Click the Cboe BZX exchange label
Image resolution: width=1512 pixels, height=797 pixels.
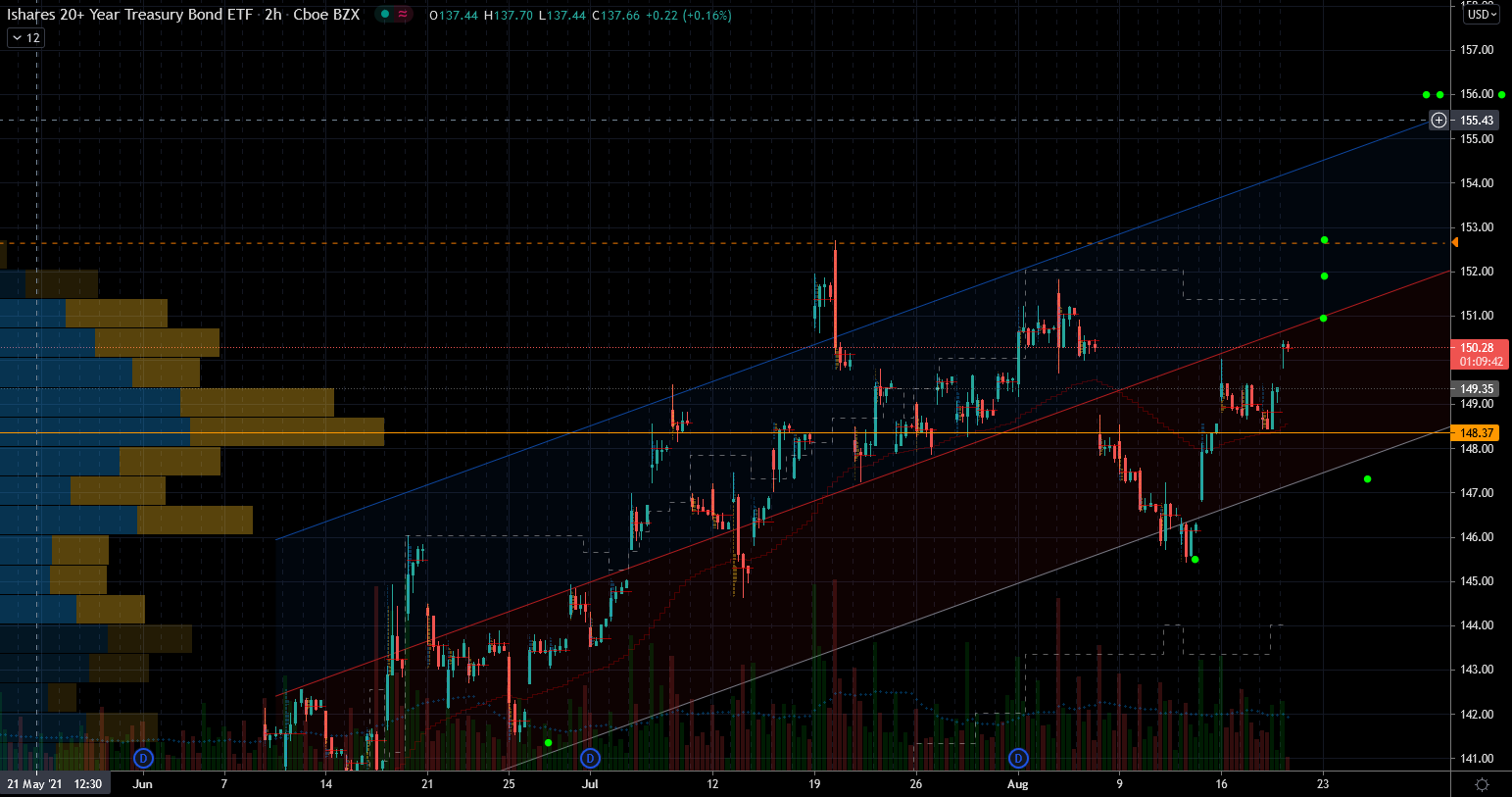[326, 15]
